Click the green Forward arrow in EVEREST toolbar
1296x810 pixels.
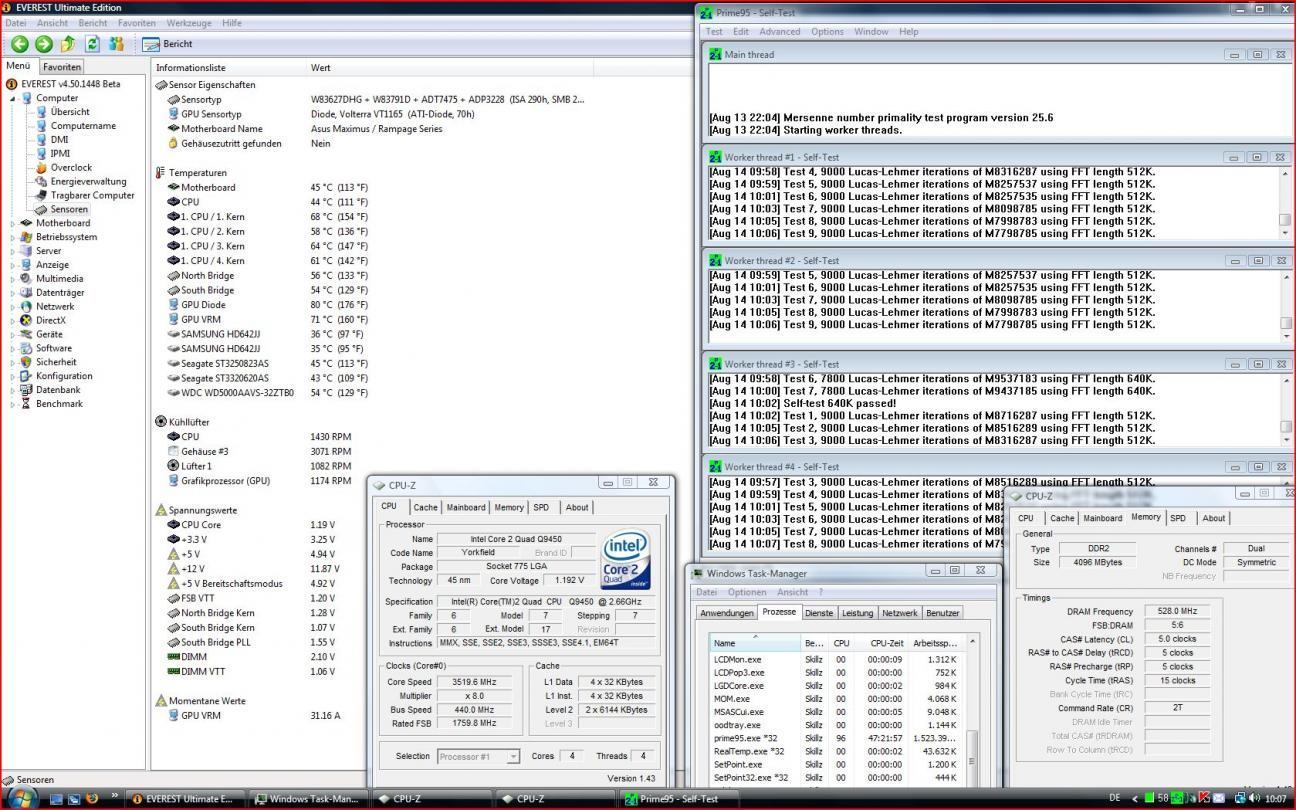(43, 44)
